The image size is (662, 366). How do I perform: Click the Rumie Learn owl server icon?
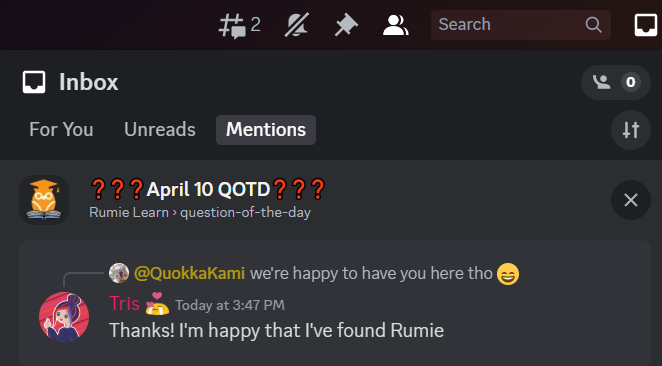click(x=44, y=200)
